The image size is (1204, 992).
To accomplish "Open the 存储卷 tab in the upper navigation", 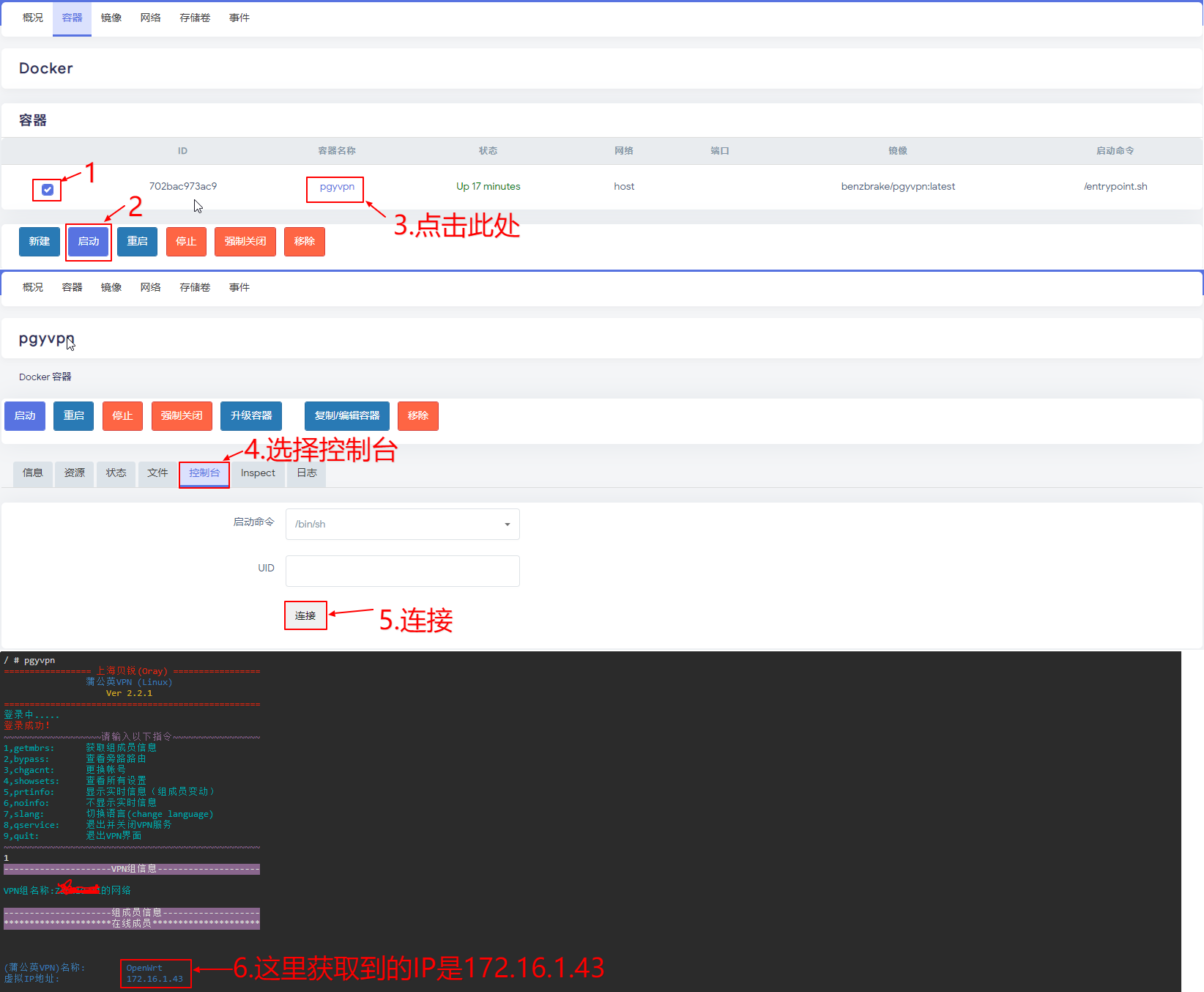I will [195, 18].
